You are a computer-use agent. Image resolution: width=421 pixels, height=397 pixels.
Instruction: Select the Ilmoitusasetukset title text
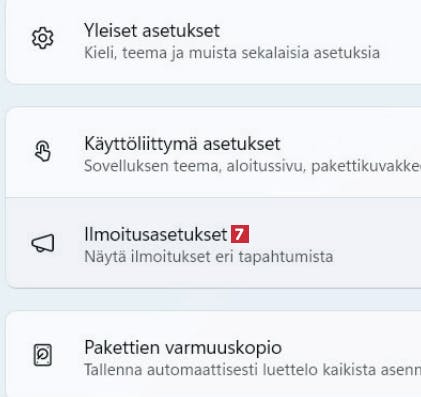click(156, 234)
